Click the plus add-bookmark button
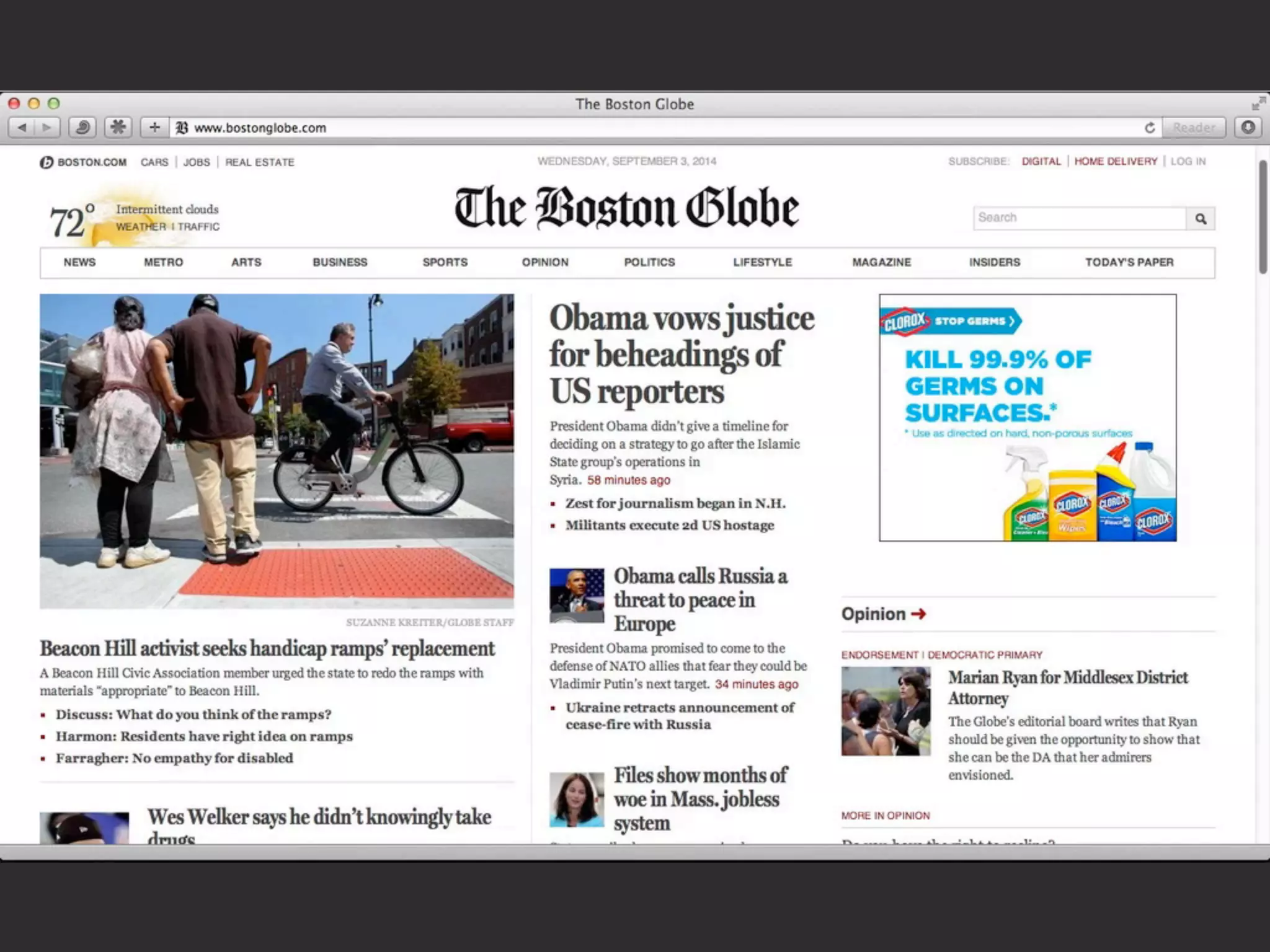Screen dimensions: 1270x952 [154, 128]
